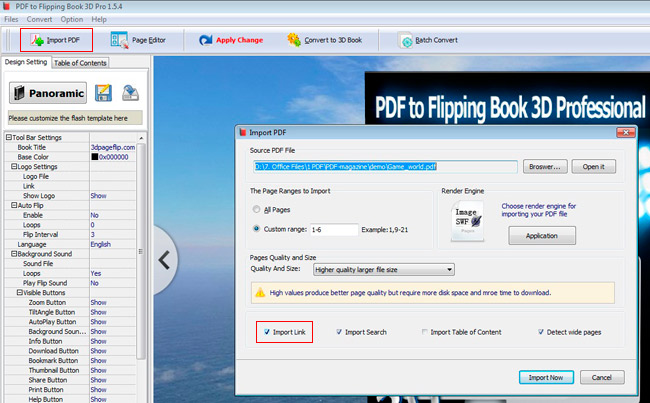Viewport: 650px width, 403px height.
Task: Collapse the Tool Bar Settings group
Action: click(x=8, y=137)
